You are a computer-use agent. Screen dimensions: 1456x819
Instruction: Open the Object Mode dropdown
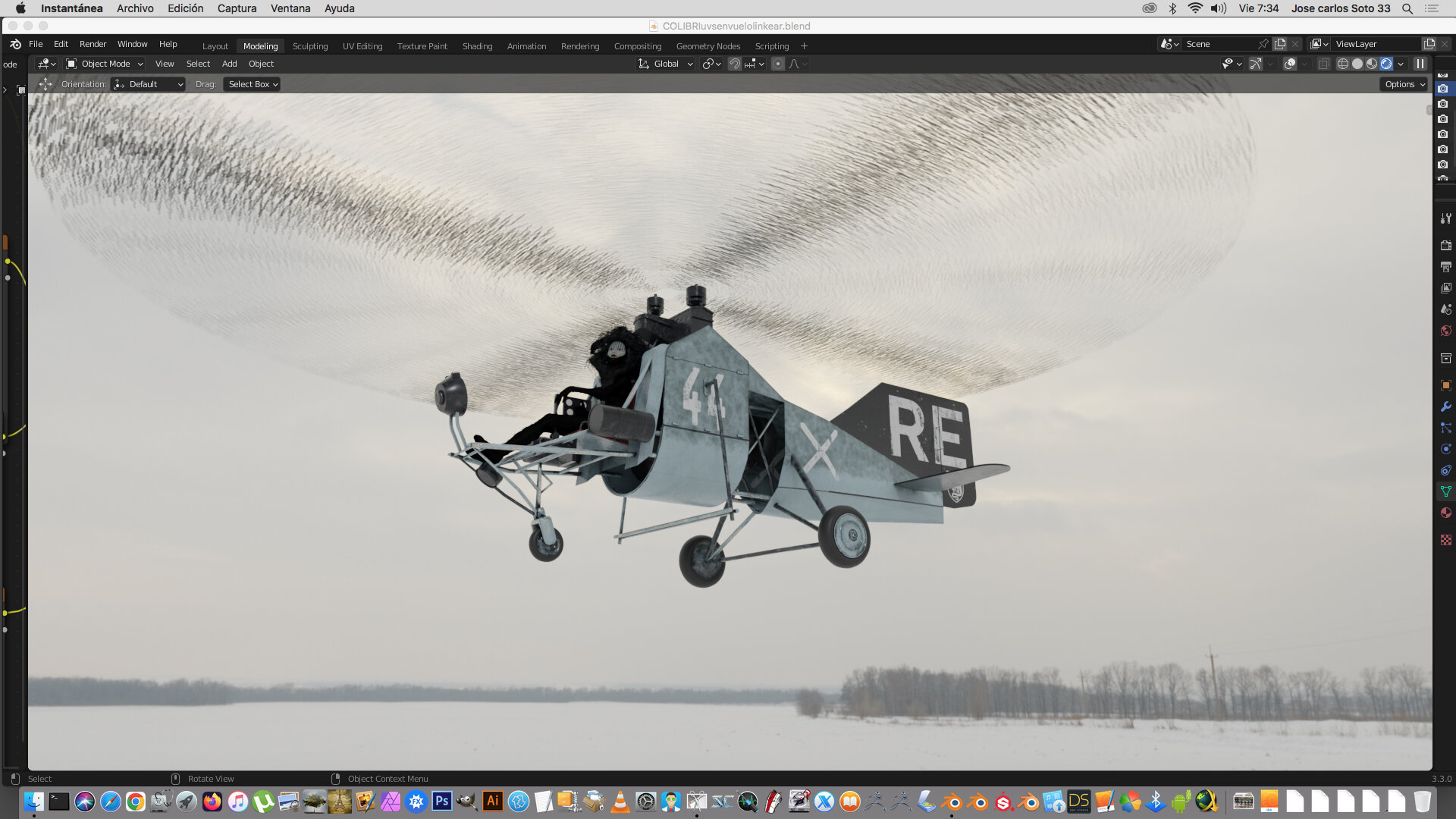tap(105, 64)
